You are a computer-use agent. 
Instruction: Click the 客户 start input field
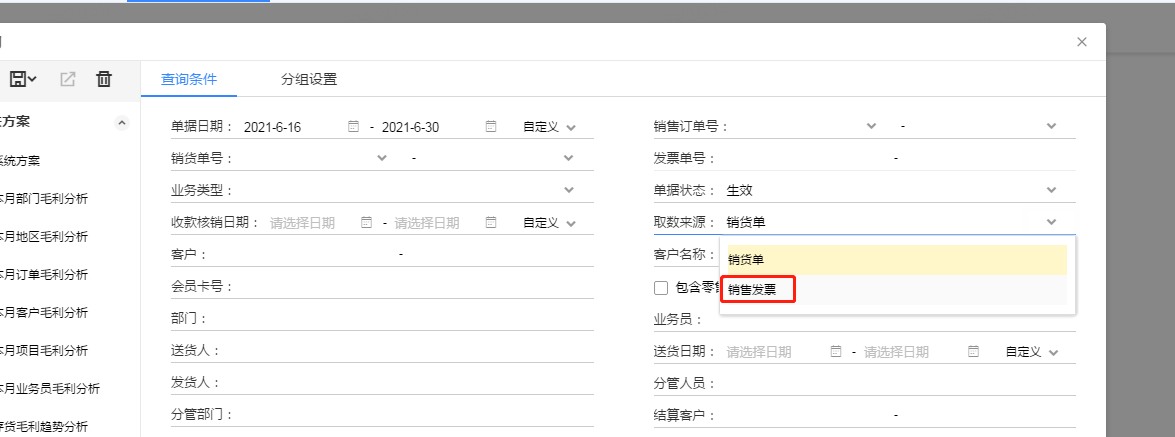coord(301,255)
